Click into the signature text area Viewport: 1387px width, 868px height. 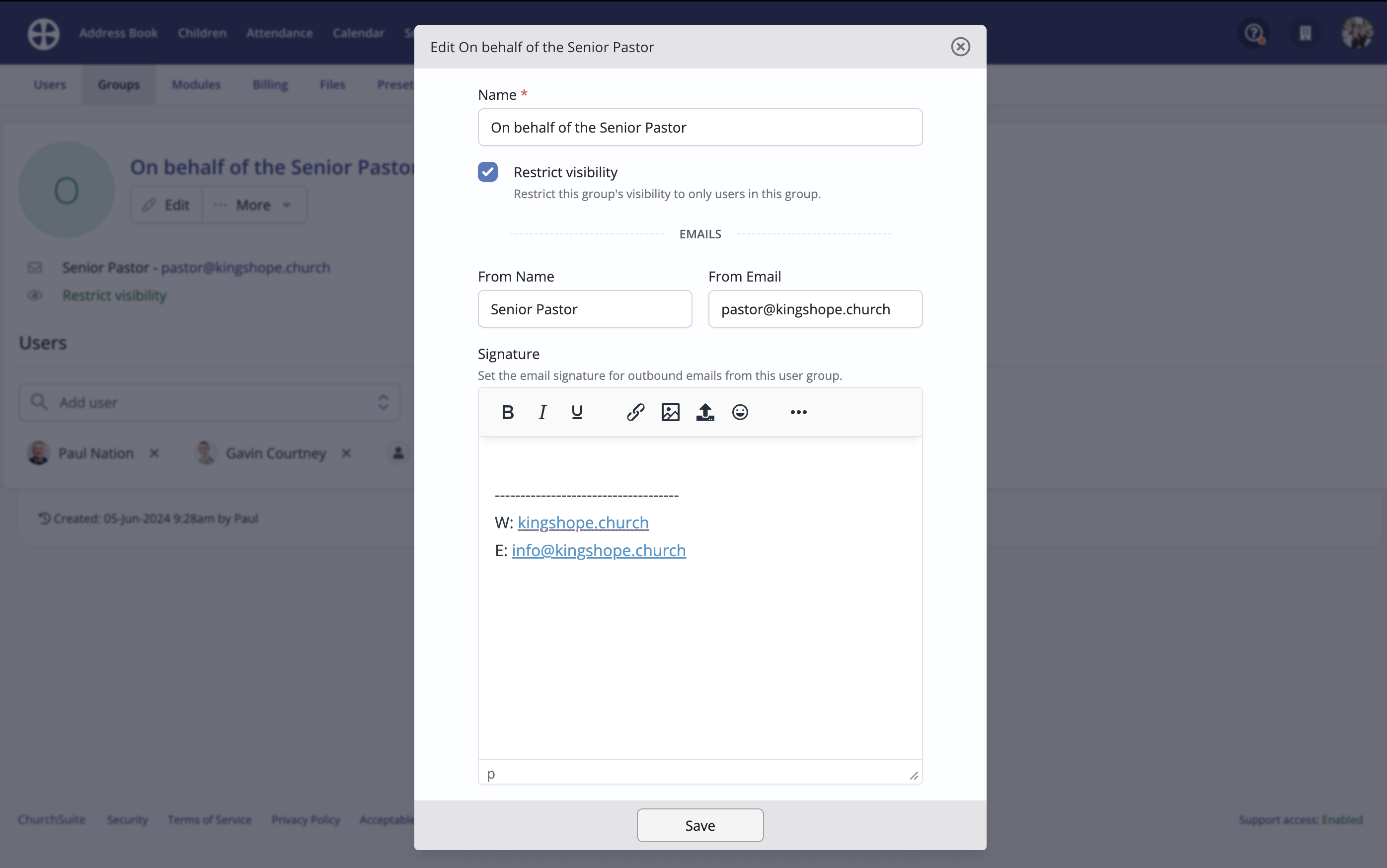[x=700, y=597]
